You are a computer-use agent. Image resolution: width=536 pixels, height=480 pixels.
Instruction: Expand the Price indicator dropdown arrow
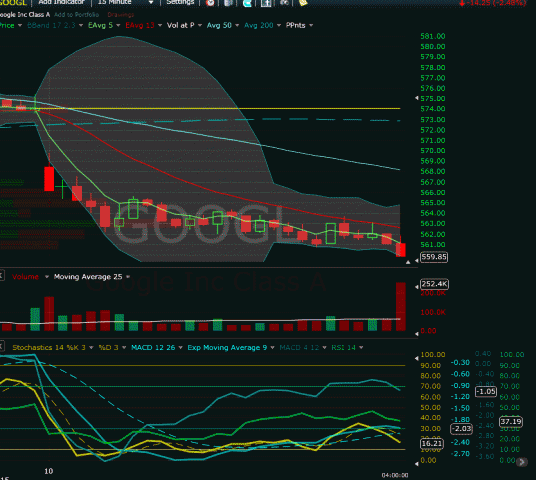point(20,25)
